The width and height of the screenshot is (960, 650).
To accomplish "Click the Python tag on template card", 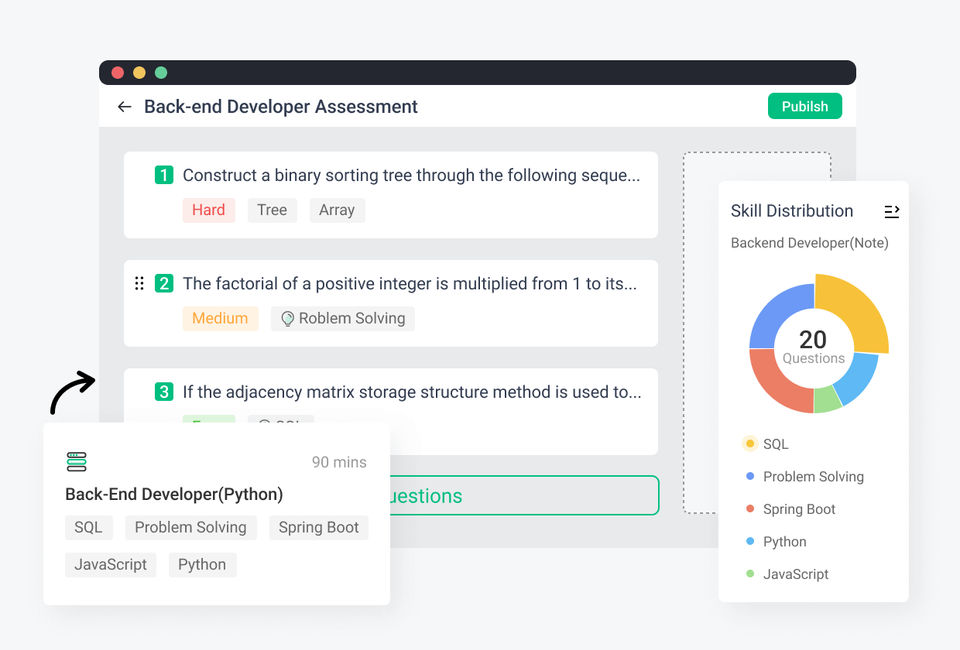I will point(202,565).
